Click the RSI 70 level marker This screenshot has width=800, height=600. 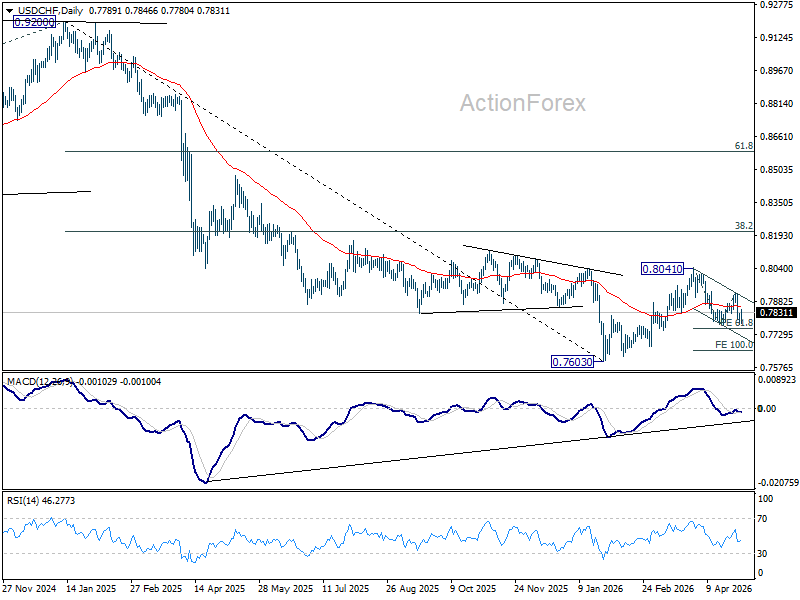762,519
